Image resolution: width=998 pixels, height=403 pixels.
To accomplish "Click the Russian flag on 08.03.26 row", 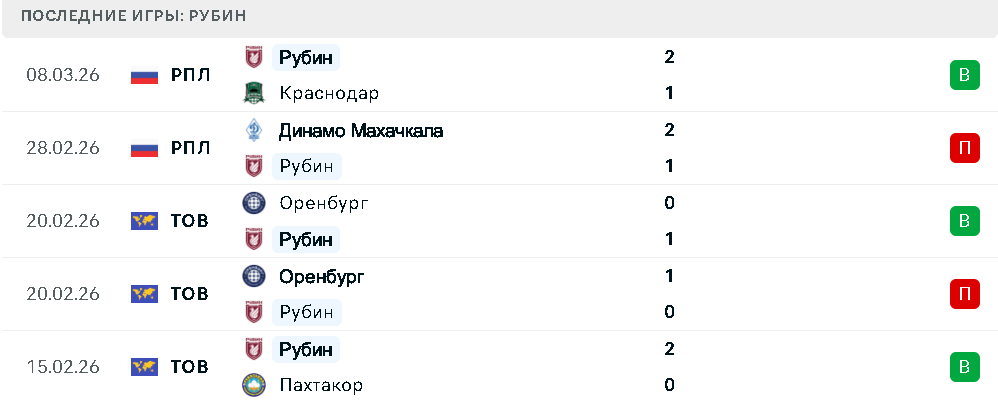I will pos(145,75).
